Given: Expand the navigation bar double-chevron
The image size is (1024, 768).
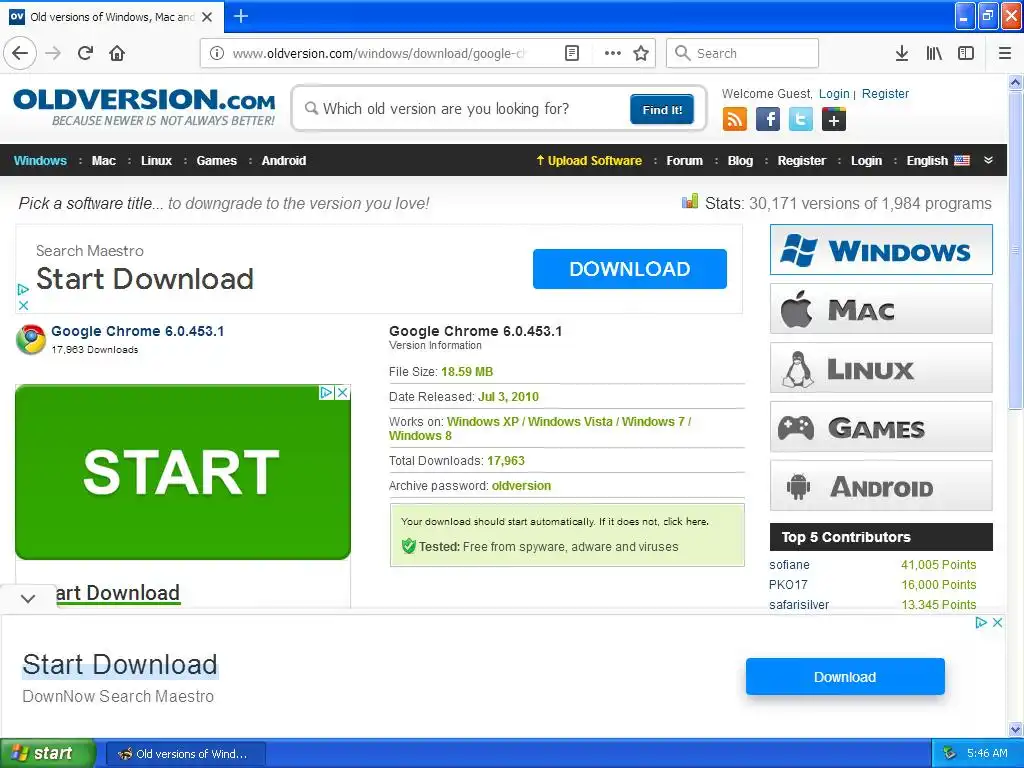Looking at the screenshot, I should (x=989, y=160).
